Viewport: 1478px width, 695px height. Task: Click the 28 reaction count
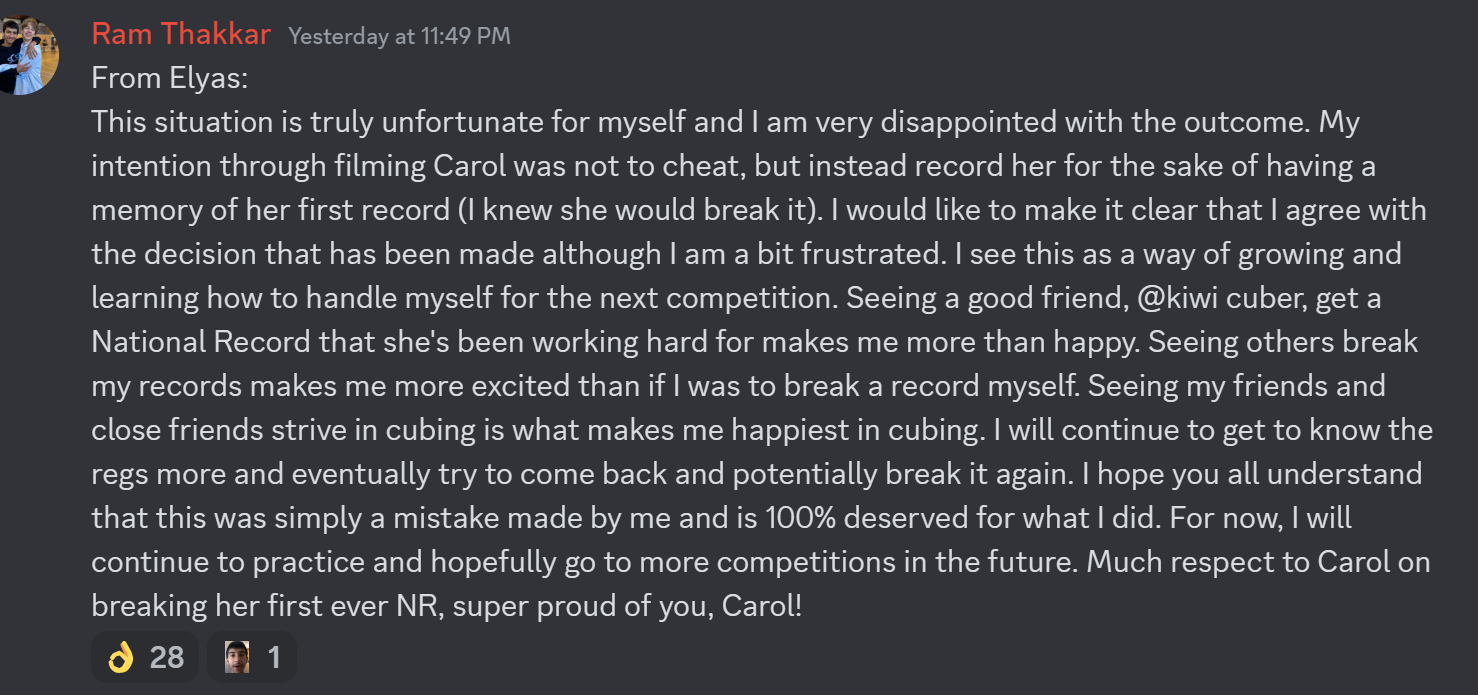click(167, 657)
